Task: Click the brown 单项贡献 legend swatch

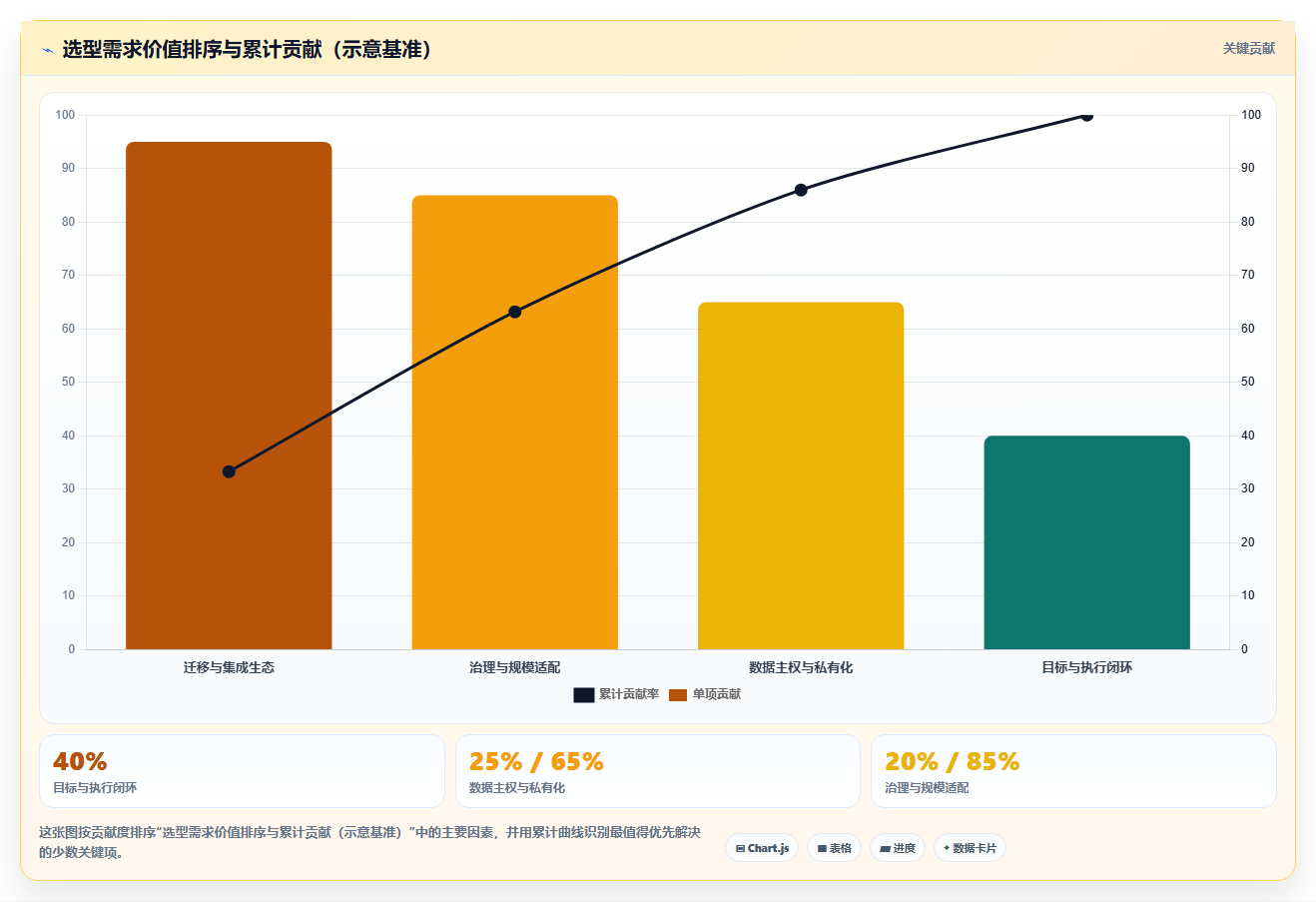Action: (x=678, y=695)
